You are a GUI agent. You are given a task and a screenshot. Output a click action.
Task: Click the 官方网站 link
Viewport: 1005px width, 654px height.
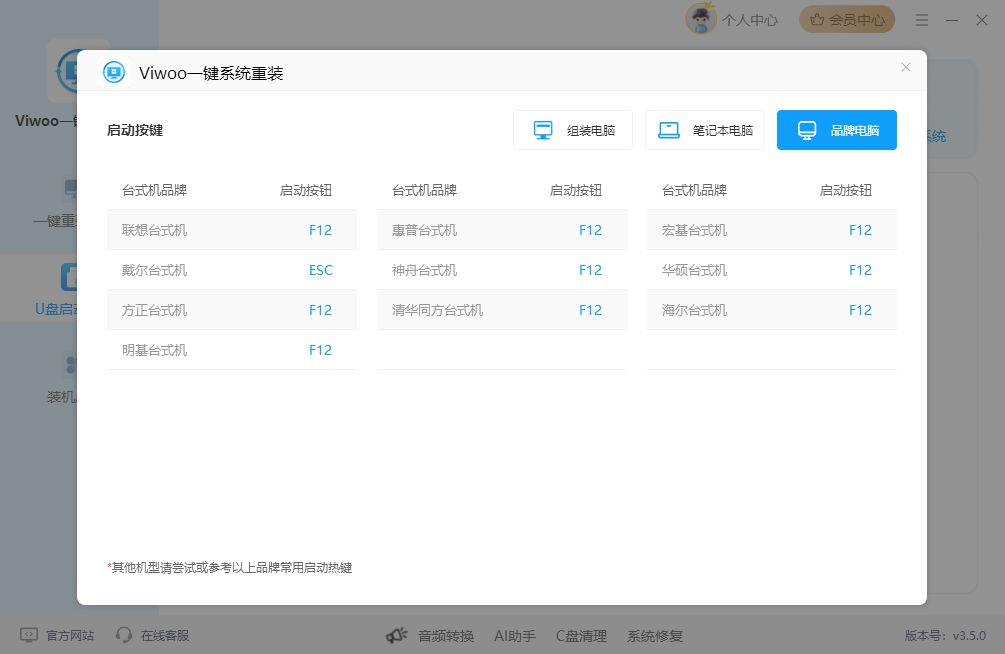point(70,635)
